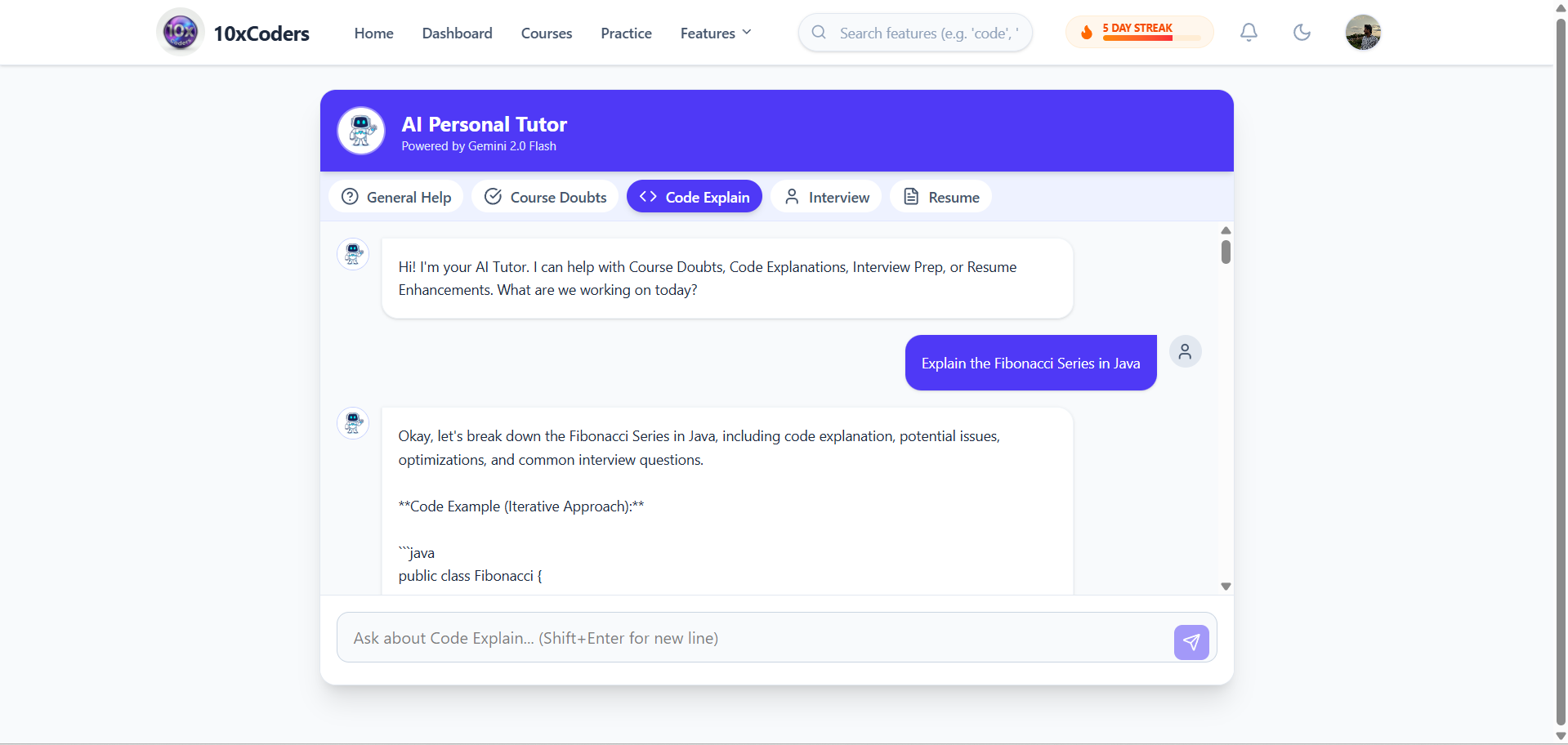Click chat scrollbar up arrow
The image size is (1568, 745).
(x=1226, y=230)
